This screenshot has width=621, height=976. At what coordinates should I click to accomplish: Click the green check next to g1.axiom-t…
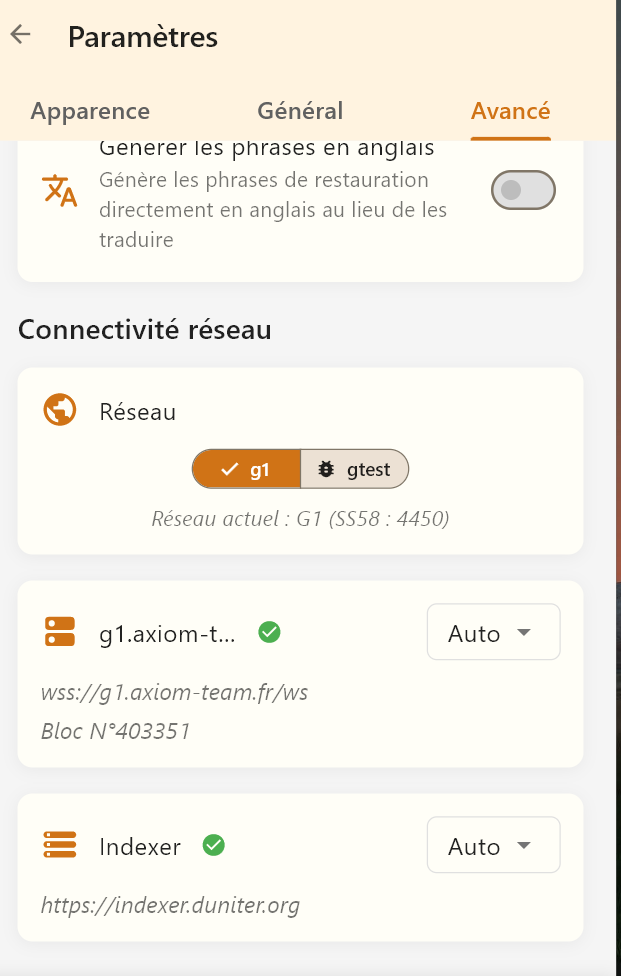pyautogui.click(x=269, y=632)
